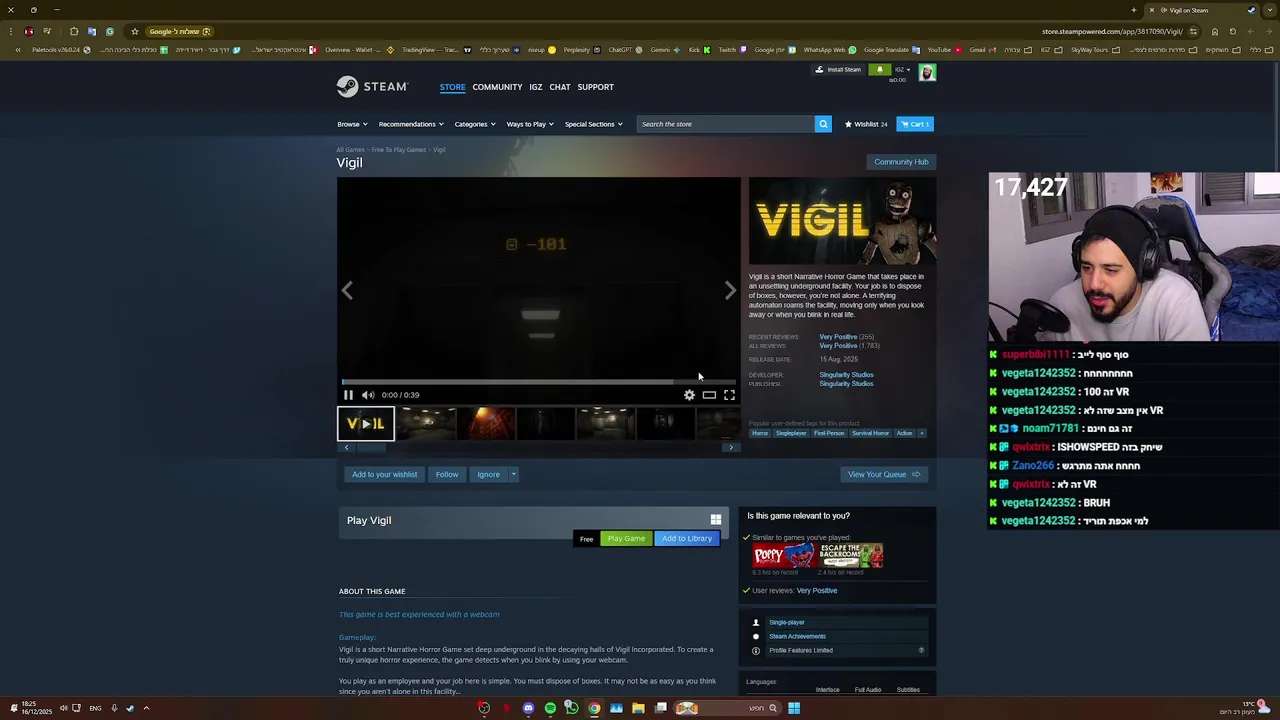This screenshot has height=720, width=1280.
Task: Toggle theater mode on video player
Action: click(x=709, y=395)
